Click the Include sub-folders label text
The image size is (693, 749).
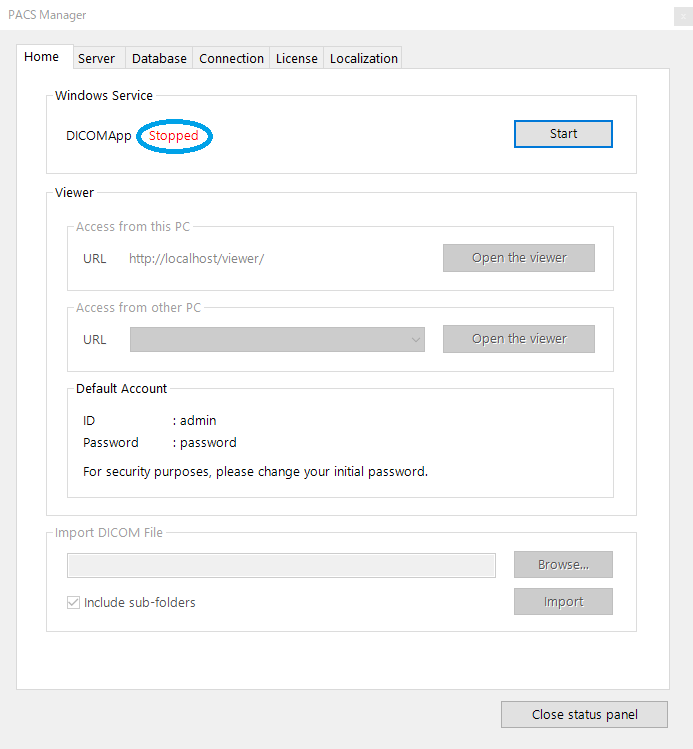(139, 602)
